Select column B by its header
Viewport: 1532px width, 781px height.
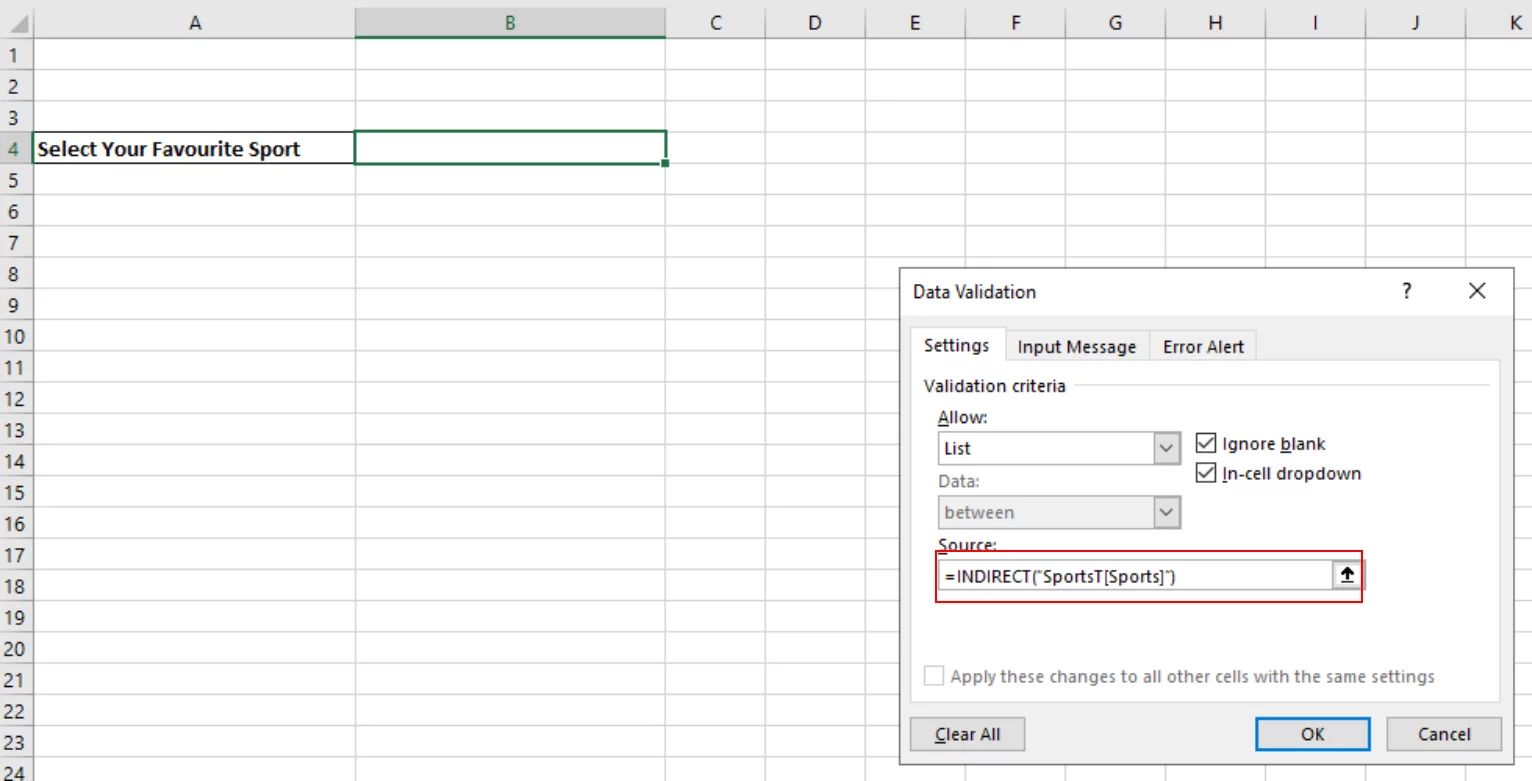[x=510, y=22]
